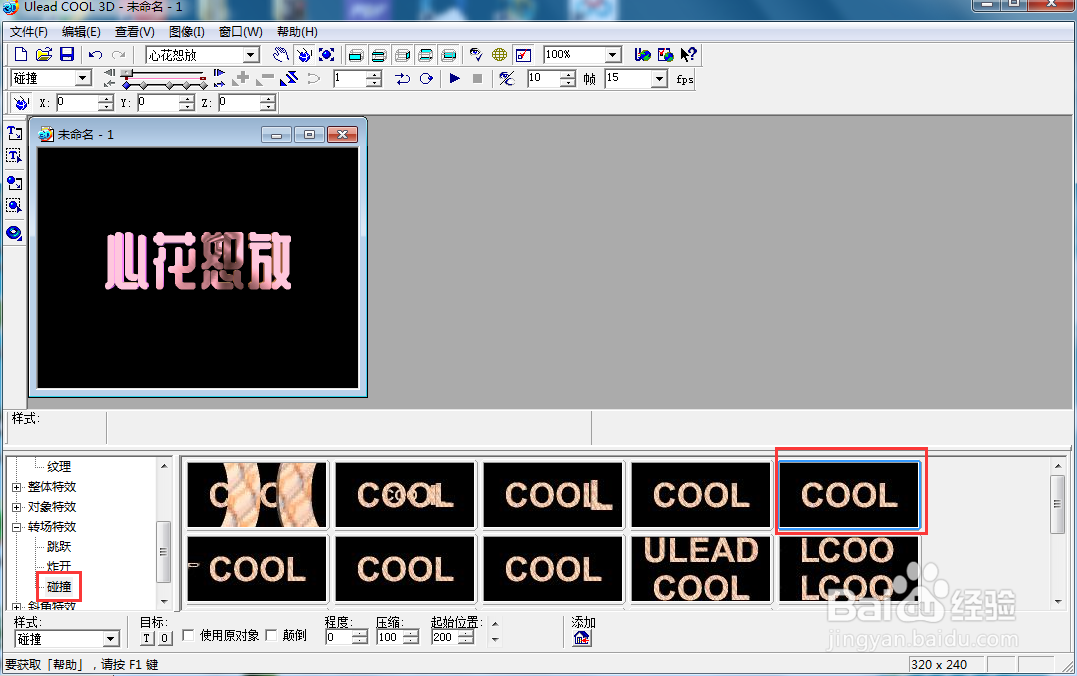Open the 文件(F) menu

tap(28, 32)
